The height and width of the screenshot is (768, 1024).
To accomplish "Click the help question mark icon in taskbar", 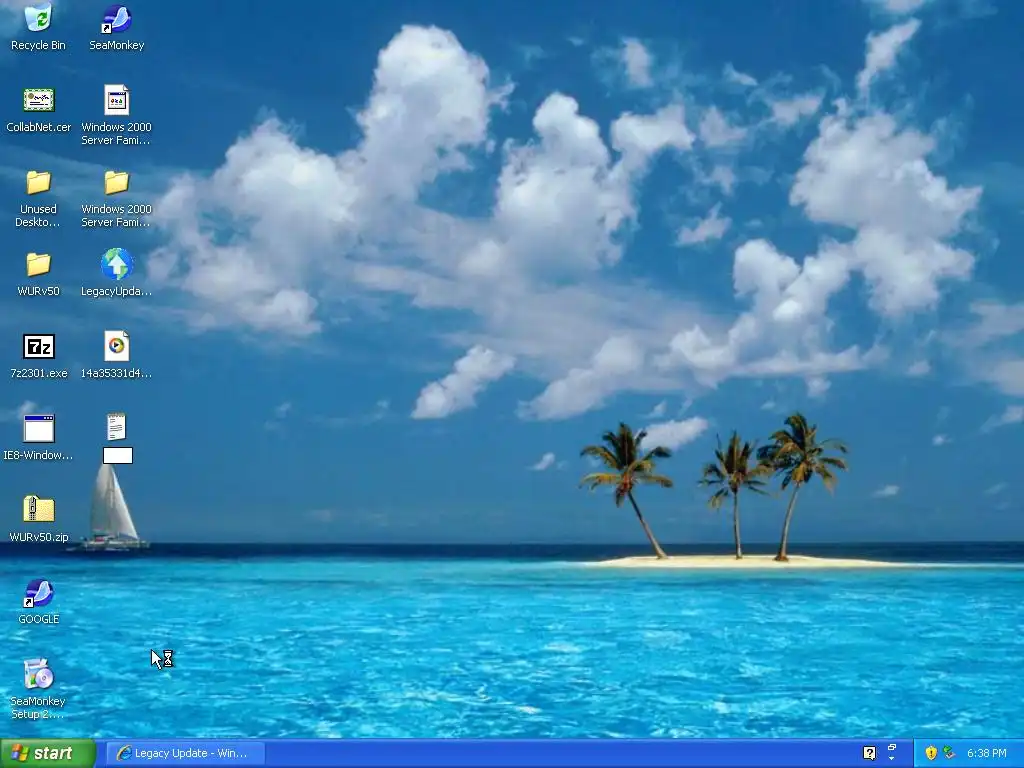I will pyautogui.click(x=869, y=753).
